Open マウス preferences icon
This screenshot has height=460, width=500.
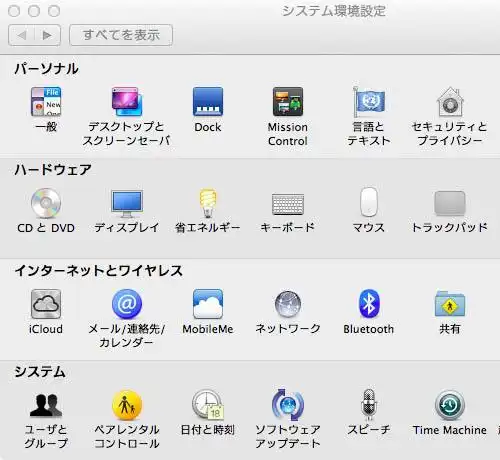click(x=369, y=202)
